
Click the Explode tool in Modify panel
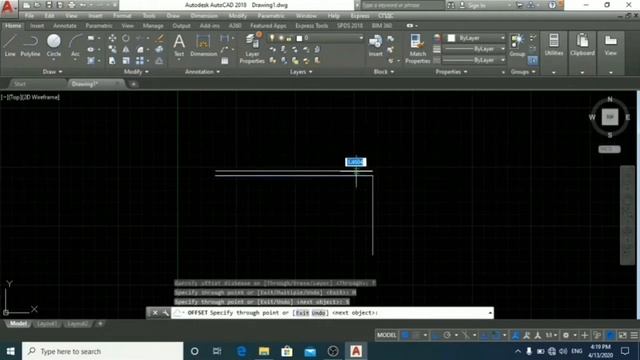pos(160,49)
